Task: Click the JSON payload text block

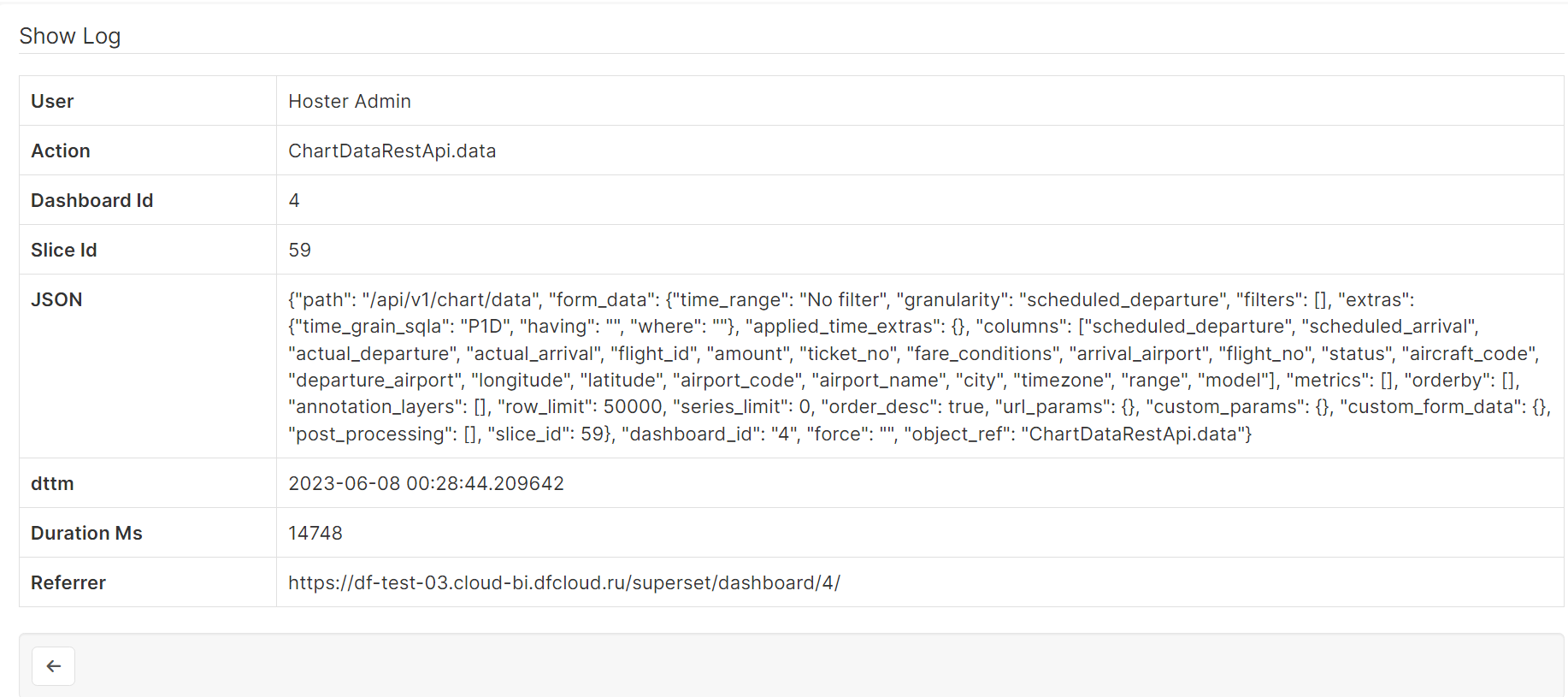Action: tap(919, 367)
